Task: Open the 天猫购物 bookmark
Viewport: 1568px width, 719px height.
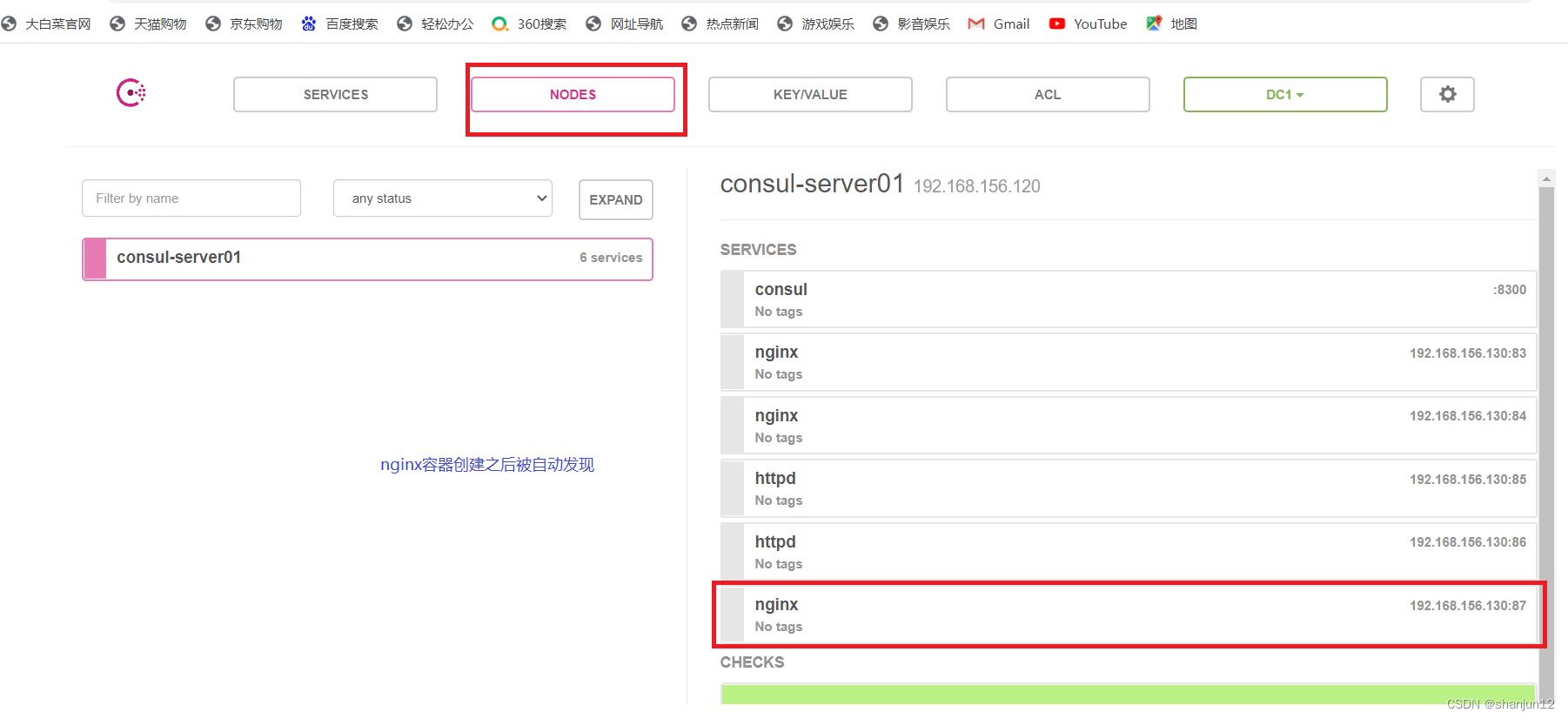Action: coord(149,24)
